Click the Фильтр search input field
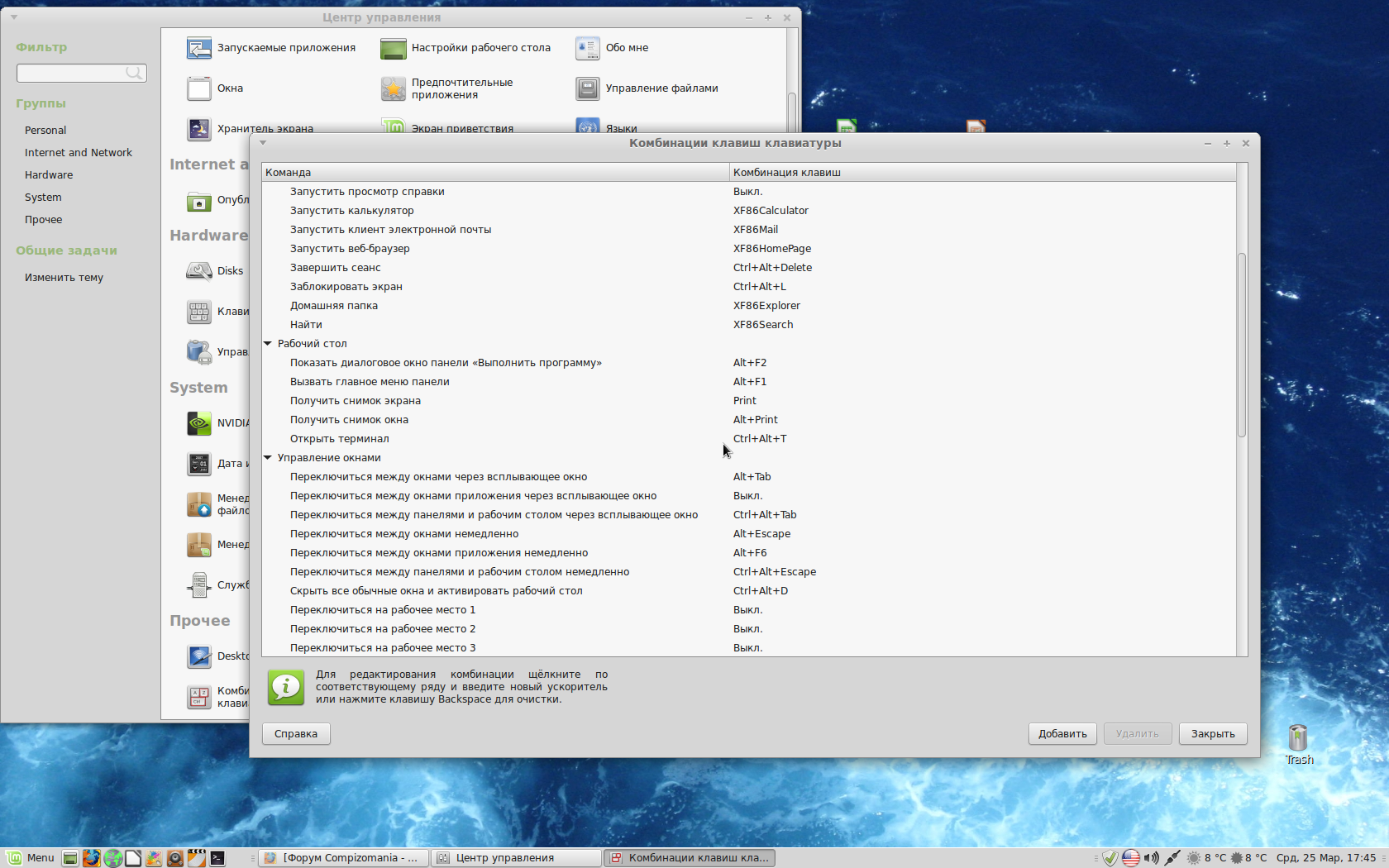Screen dimensions: 1389x868 [x=72, y=74]
